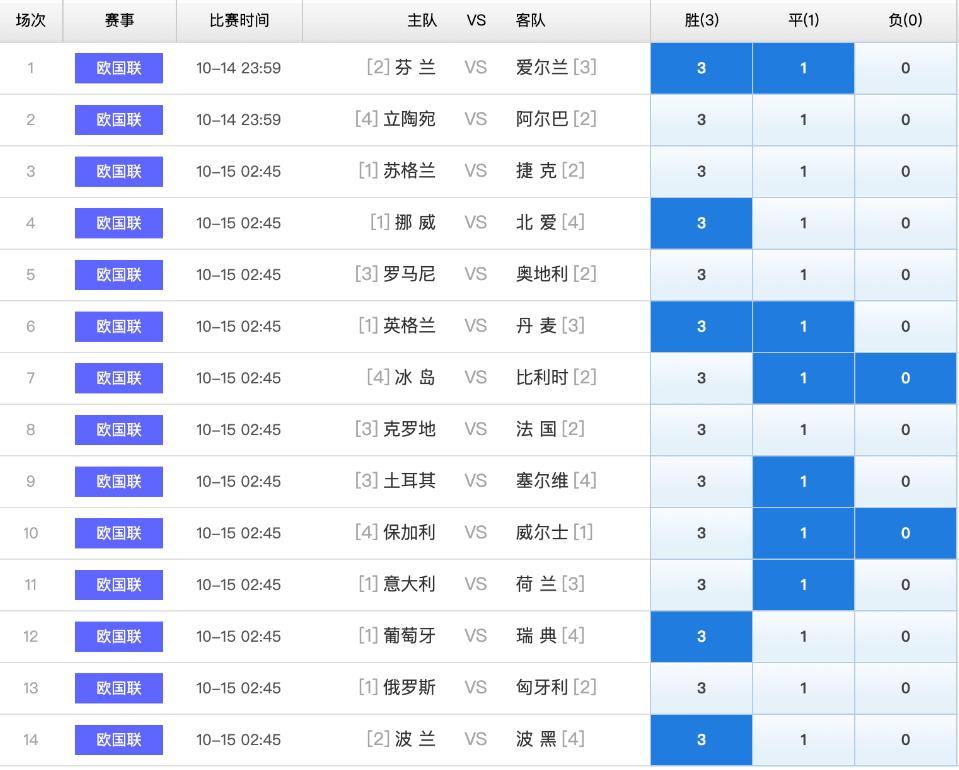Select loss (0) for match 8 克罗地 vs 法国
The width and height of the screenshot is (959, 770).
905,430
